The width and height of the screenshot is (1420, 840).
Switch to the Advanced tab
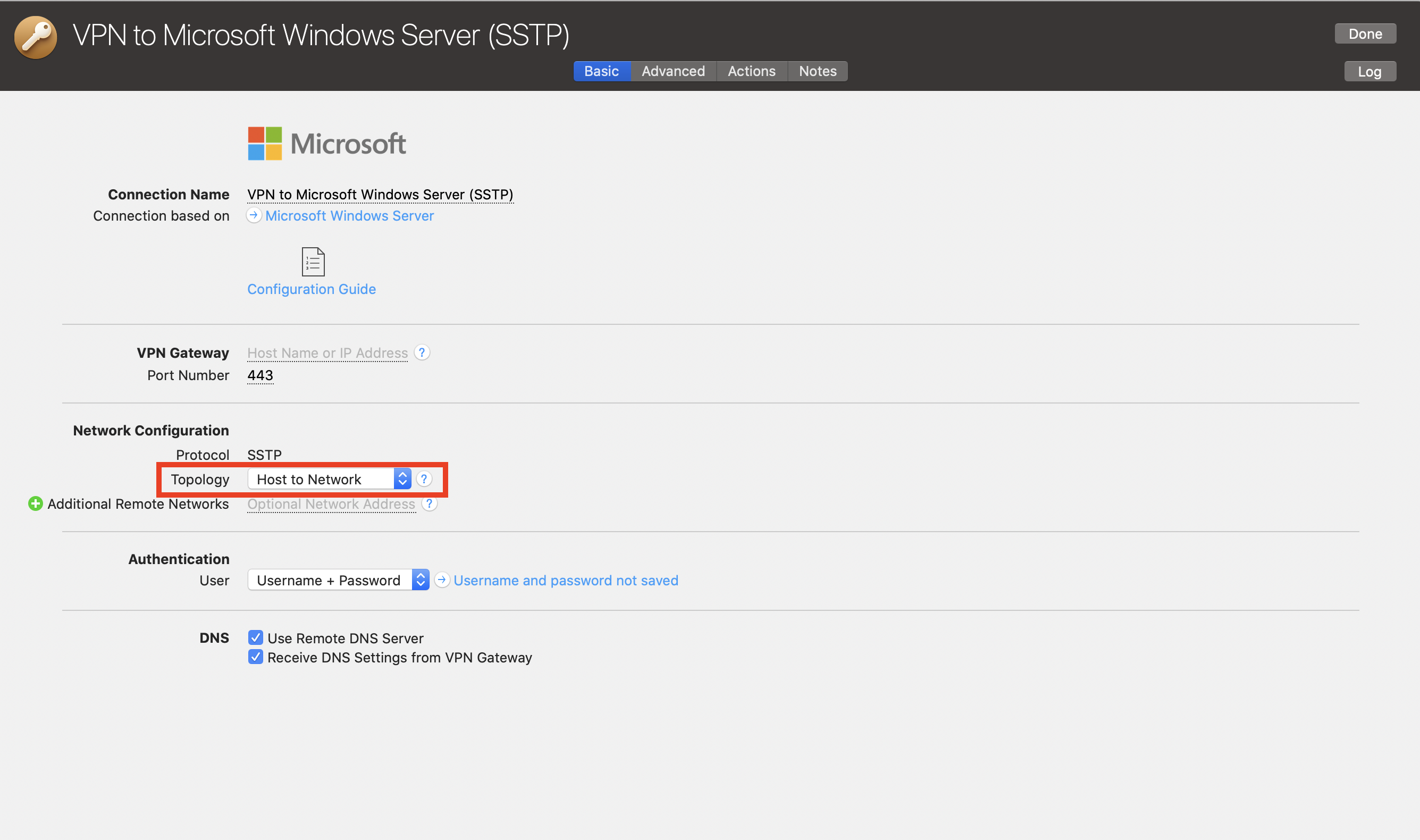pos(674,71)
